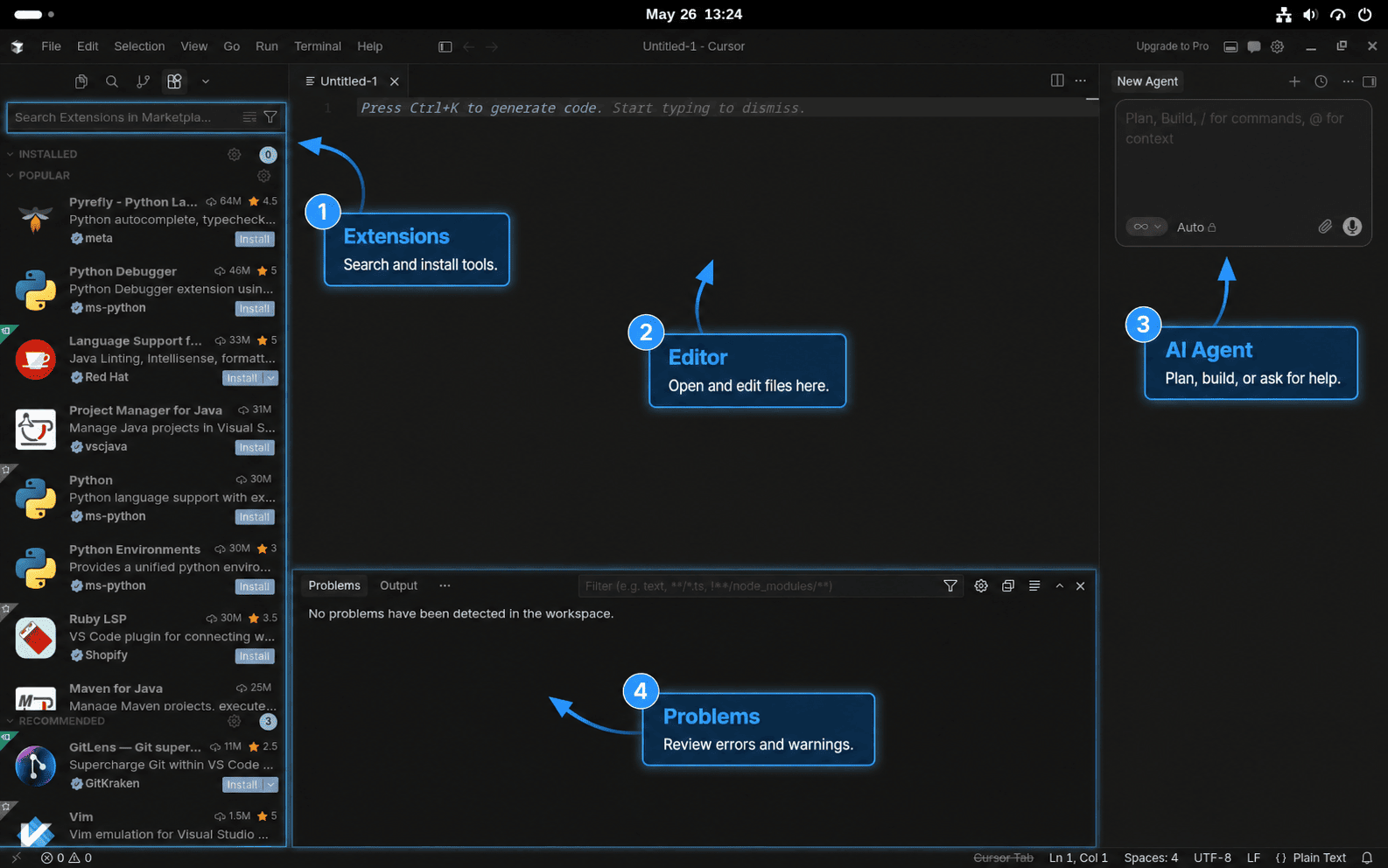Screen dimensions: 1388x868
Task: Select the New Agent tab
Action: (x=1147, y=81)
